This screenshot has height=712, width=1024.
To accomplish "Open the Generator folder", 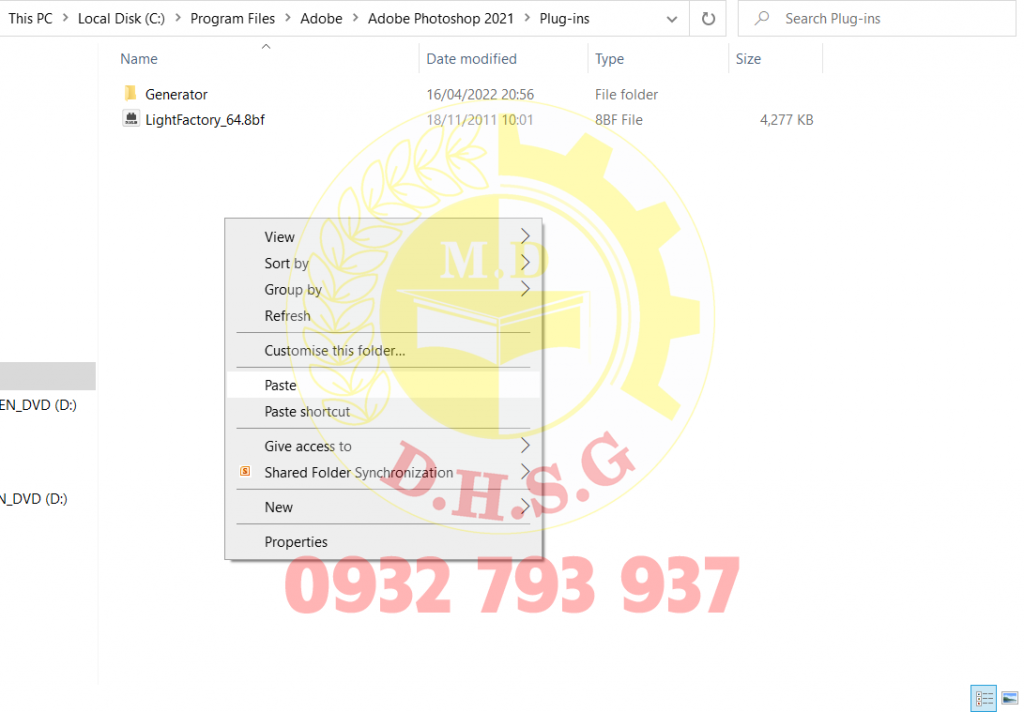I will click(x=178, y=94).
